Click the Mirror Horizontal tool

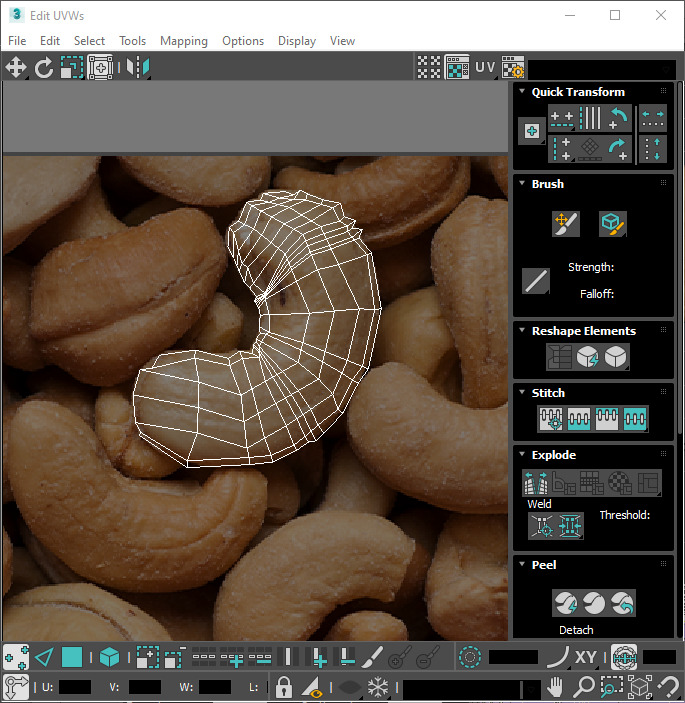138,68
